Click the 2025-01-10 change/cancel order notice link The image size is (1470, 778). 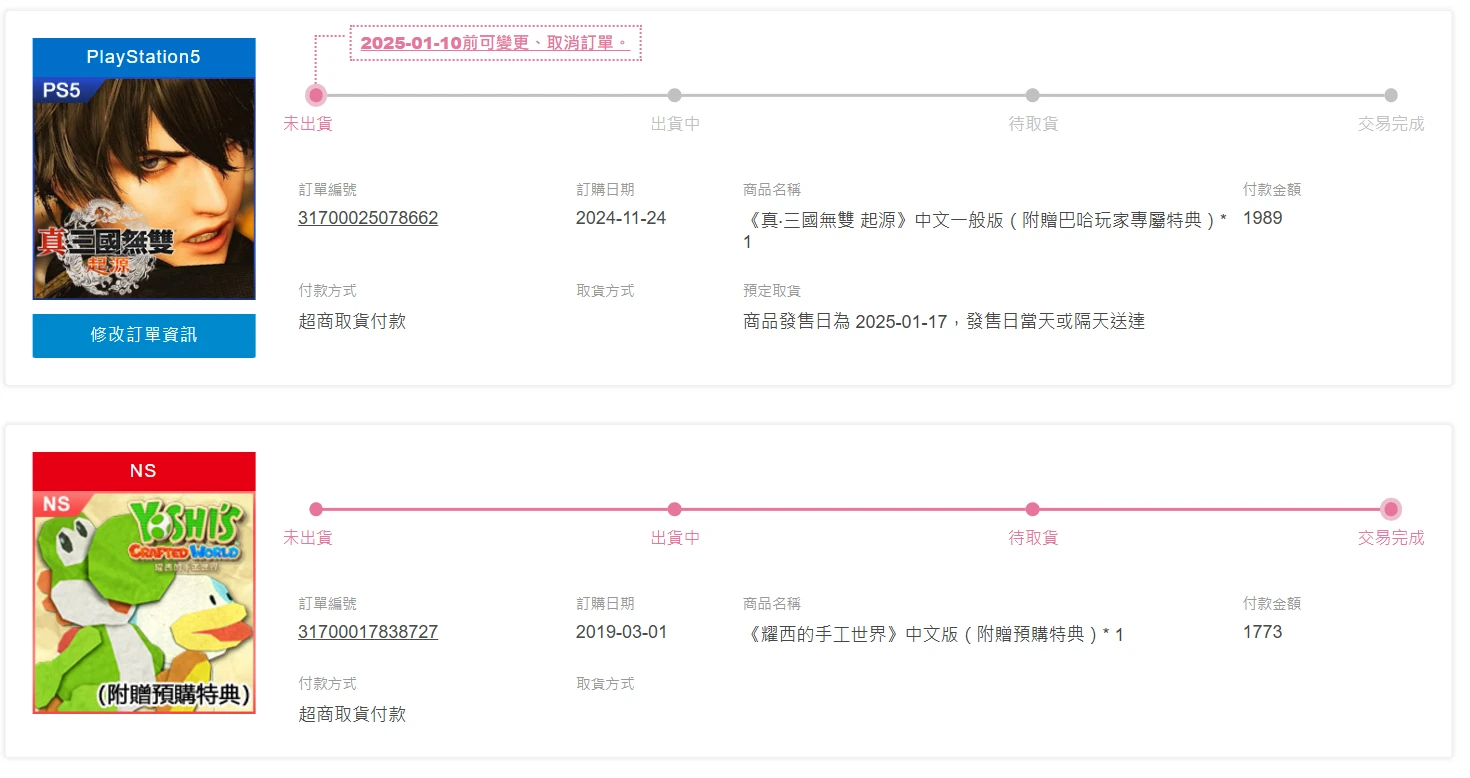pos(495,43)
